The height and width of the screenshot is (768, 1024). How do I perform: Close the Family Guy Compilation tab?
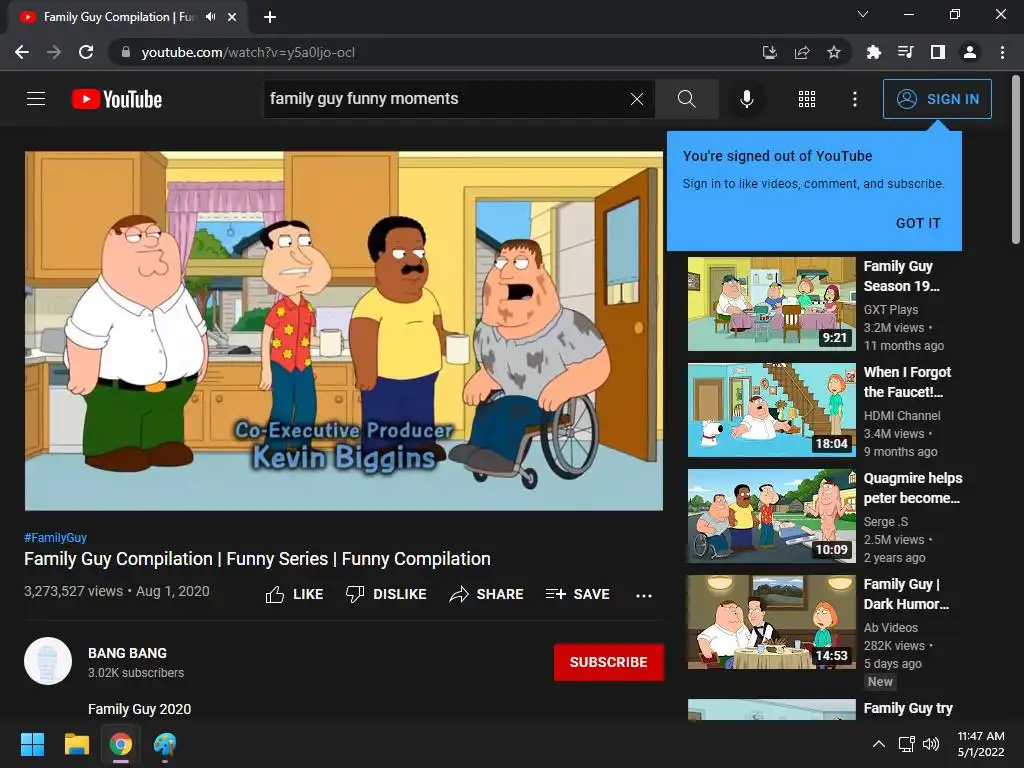pos(232,17)
